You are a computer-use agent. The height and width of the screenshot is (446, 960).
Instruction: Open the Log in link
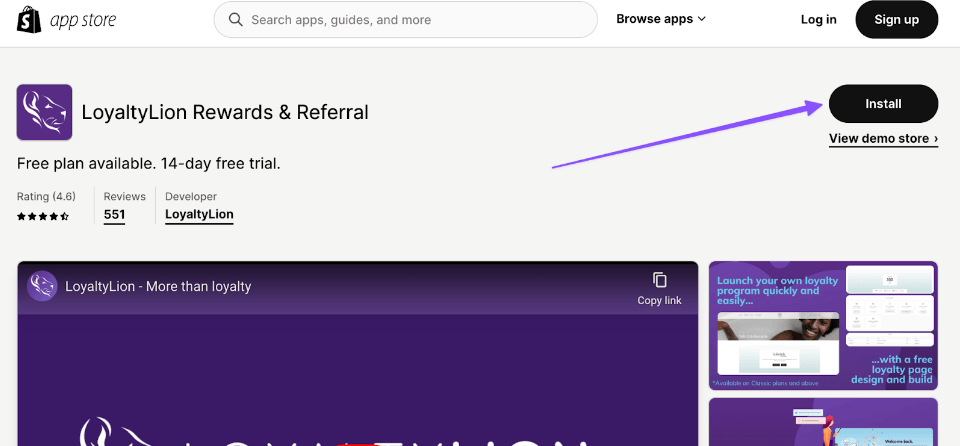pyautogui.click(x=819, y=20)
